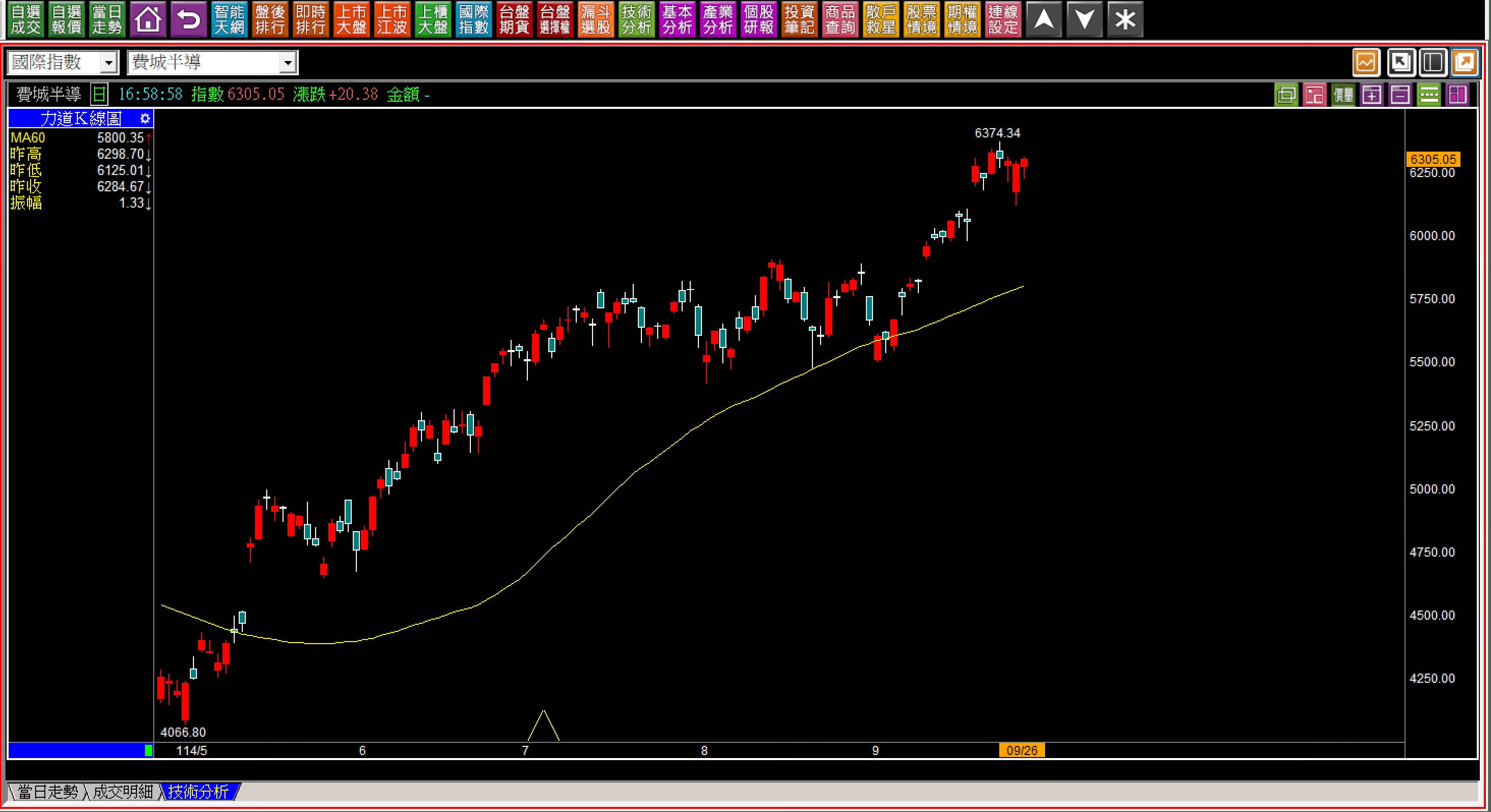Image resolution: width=1491 pixels, height=812 pixels.
Task: Expand the 費城半導 symbol dropdown
Action: 288,63
